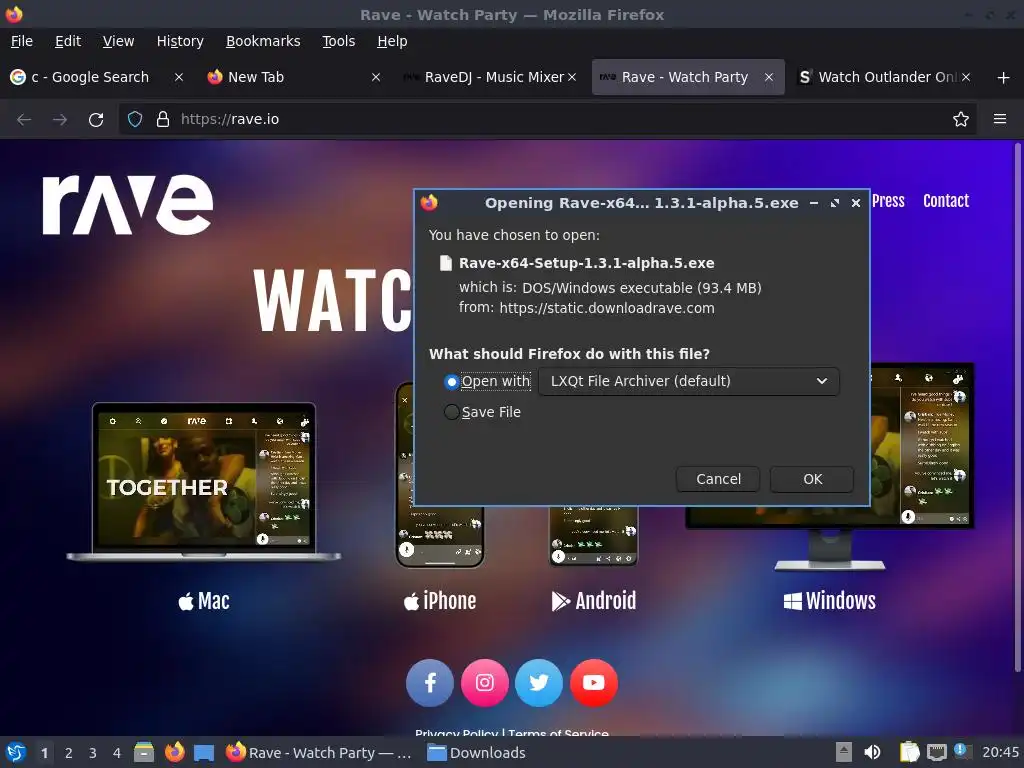This screenshot has height=768, width=1024.
Task: Open Rave's Twitter page icon
Action: tap(539, 683)
